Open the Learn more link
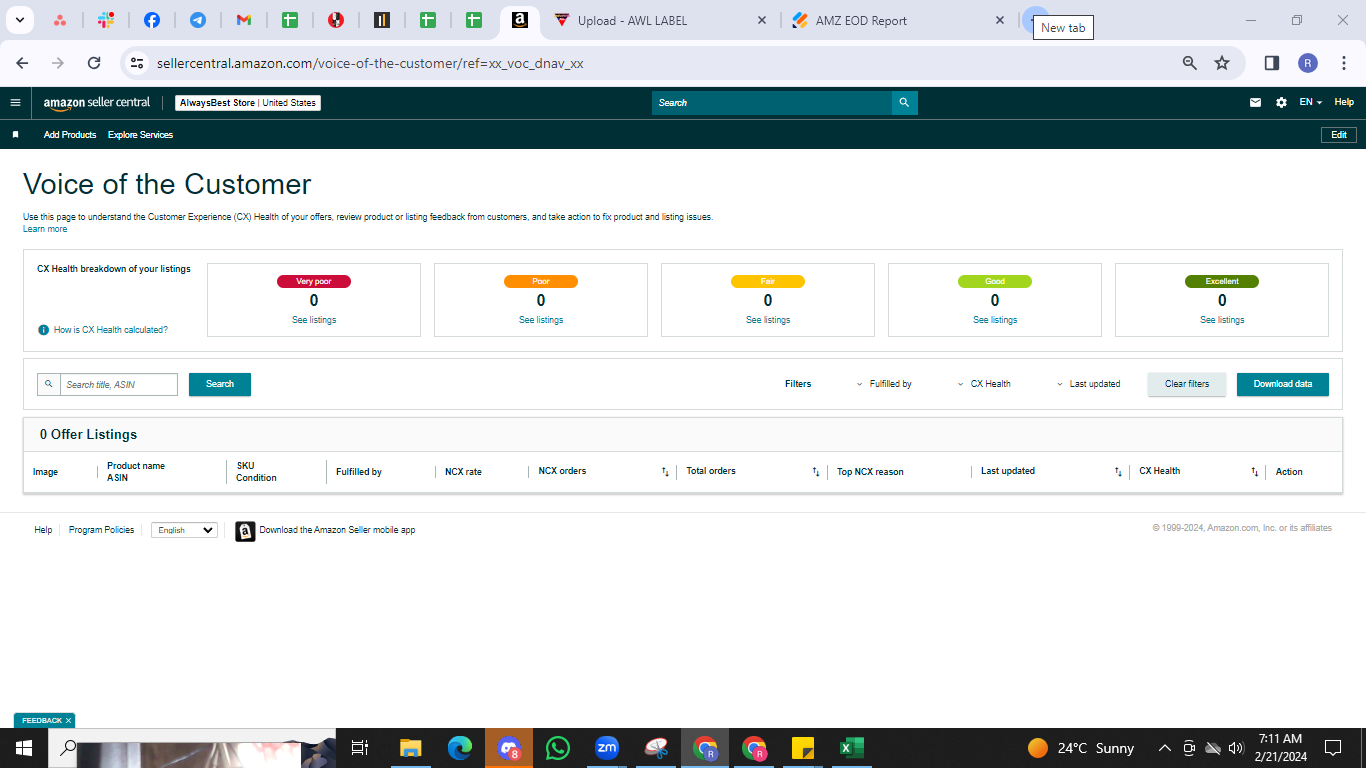The width and height of the screenshot is (1366, 768). point(45,229)
